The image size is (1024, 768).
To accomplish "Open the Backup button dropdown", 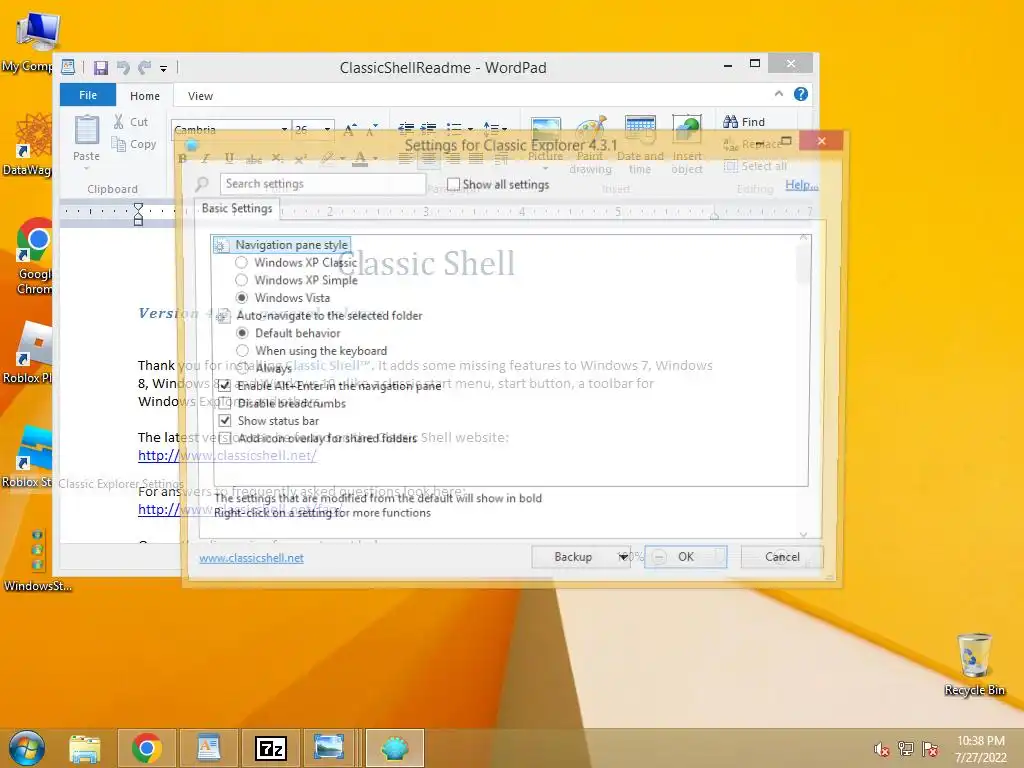I will click(623, 557).
